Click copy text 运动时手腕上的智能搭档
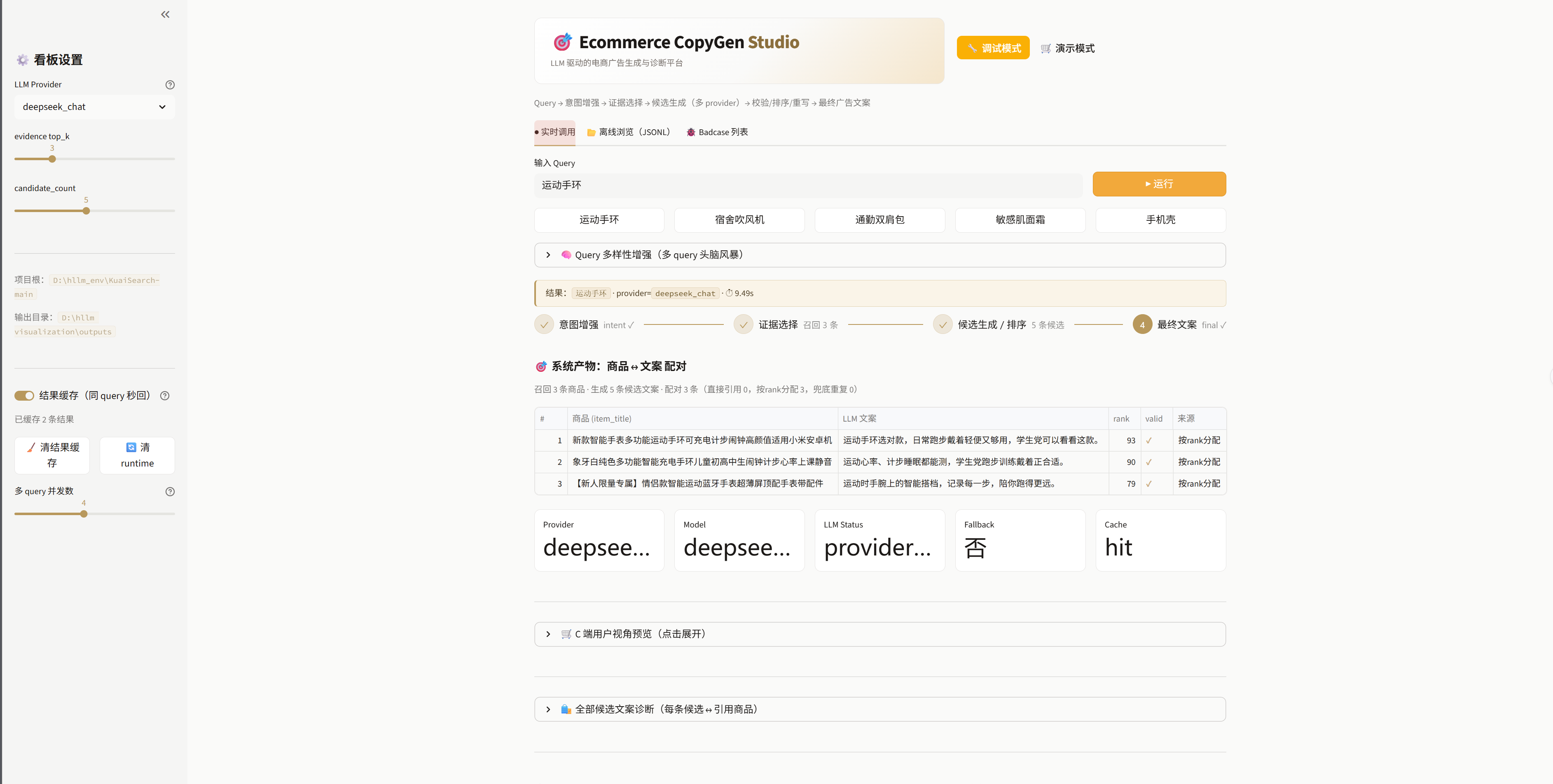Image resolution: width=1553 pixels, height=784 pixels. coord(973,484)
